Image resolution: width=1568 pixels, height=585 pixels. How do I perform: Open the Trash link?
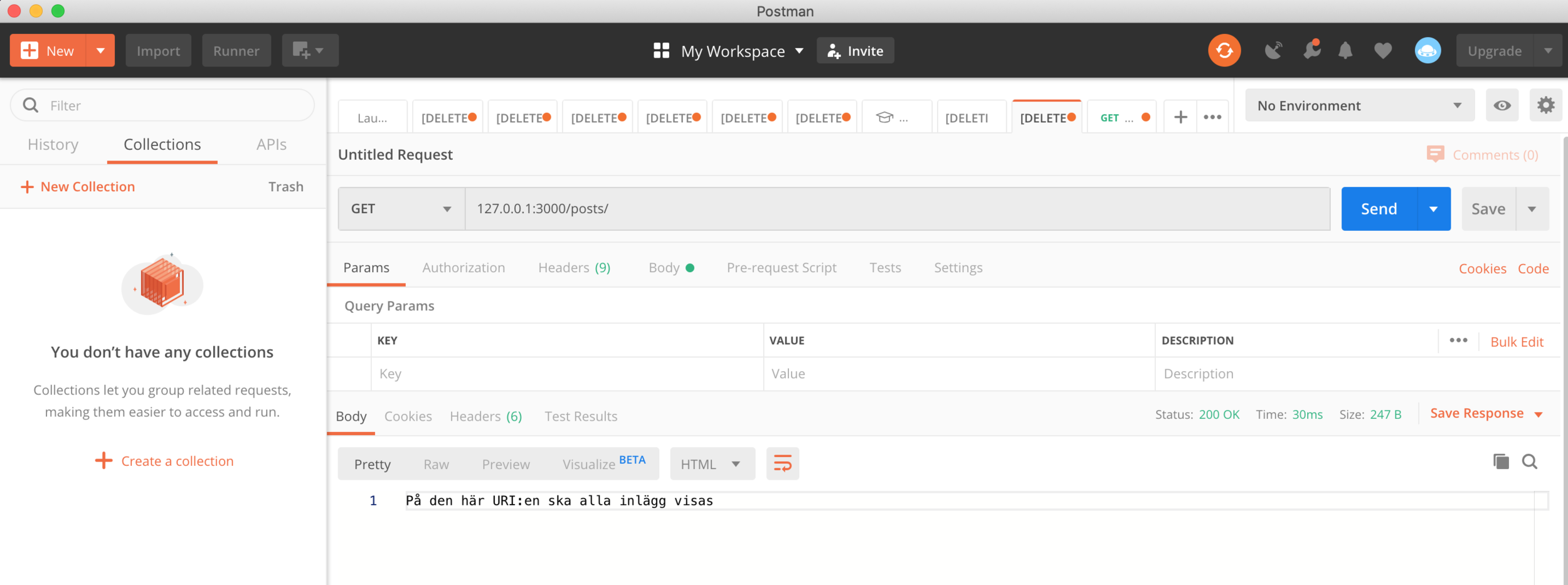point(286,187)
